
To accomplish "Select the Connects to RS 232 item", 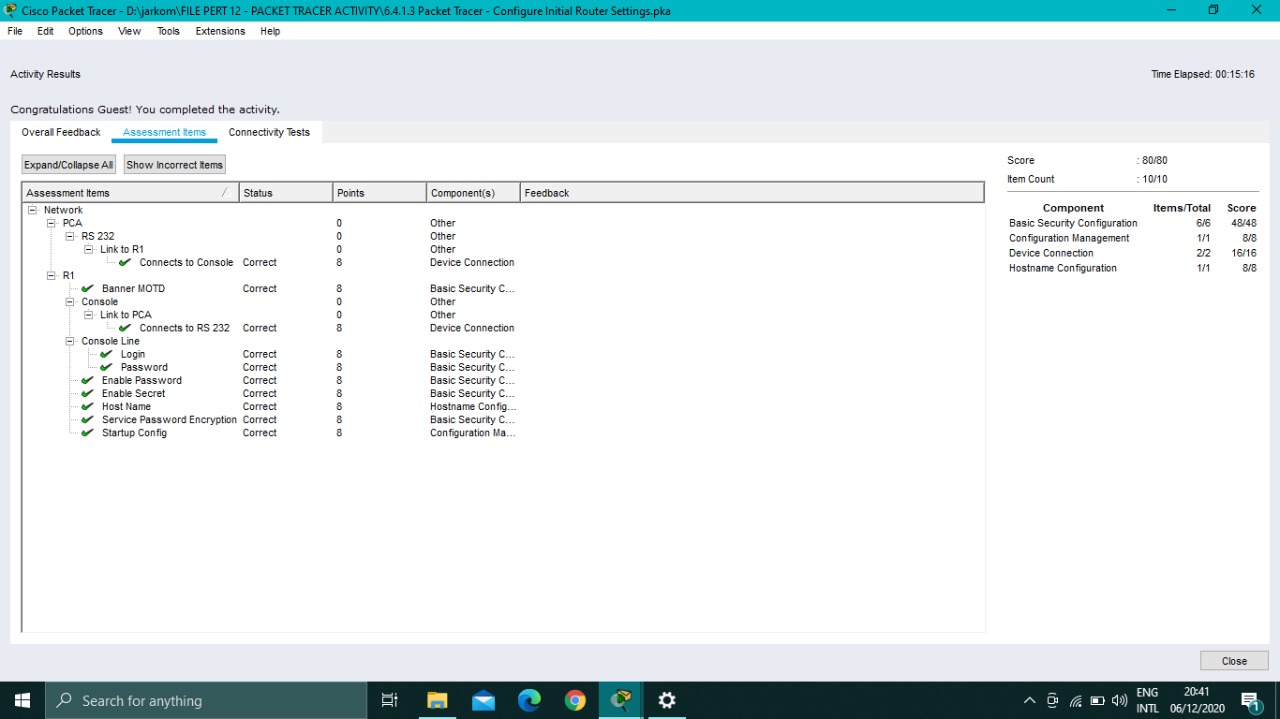I will (184, 328).
